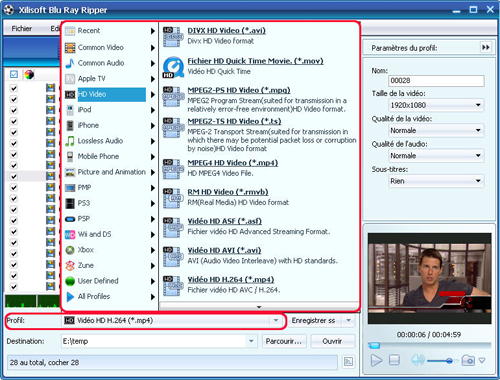Open the iPod profile category
Screen dimensions: 500x380
tap(110, 110)
